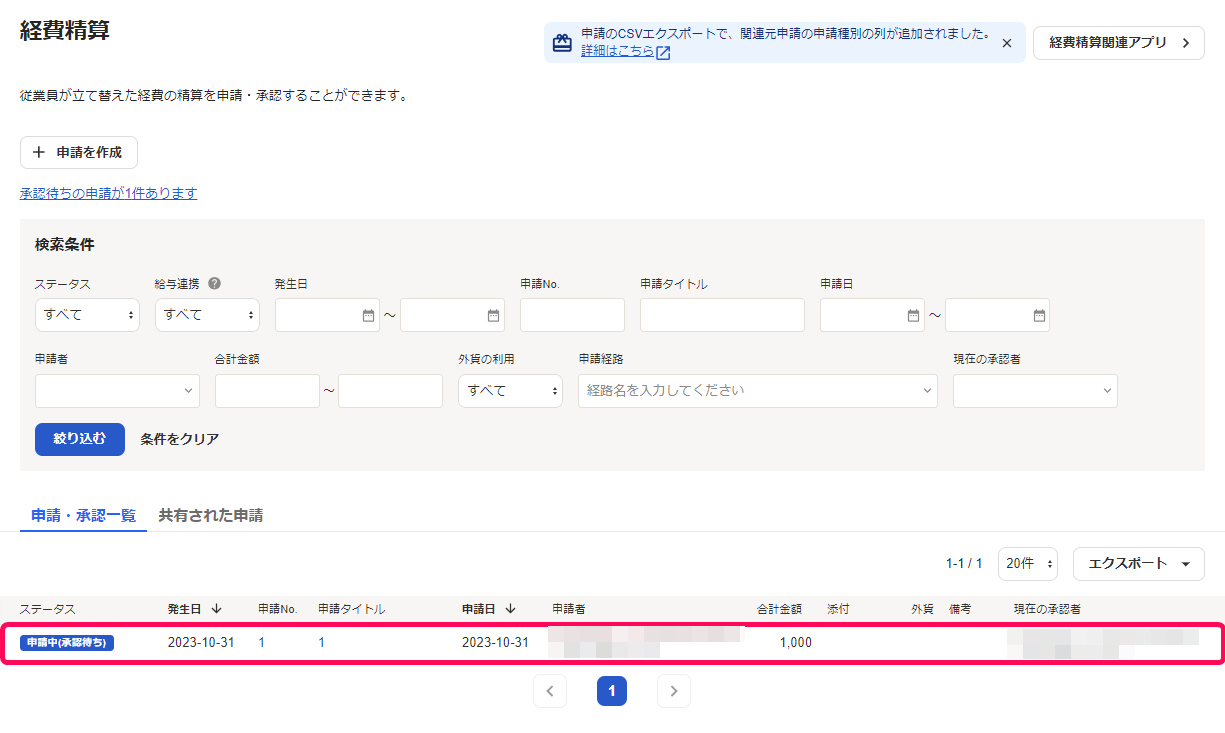1225x733 pixels.
Task: Focus the 申請No. input field
Action: 572,315
